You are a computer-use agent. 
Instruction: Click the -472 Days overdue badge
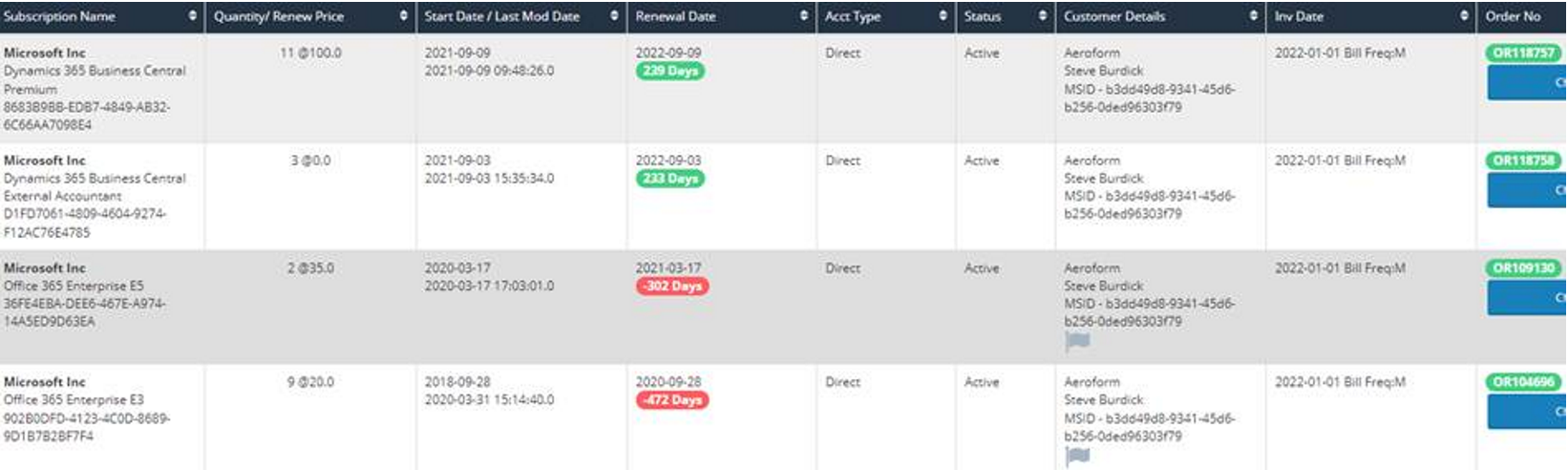[672, 400]
